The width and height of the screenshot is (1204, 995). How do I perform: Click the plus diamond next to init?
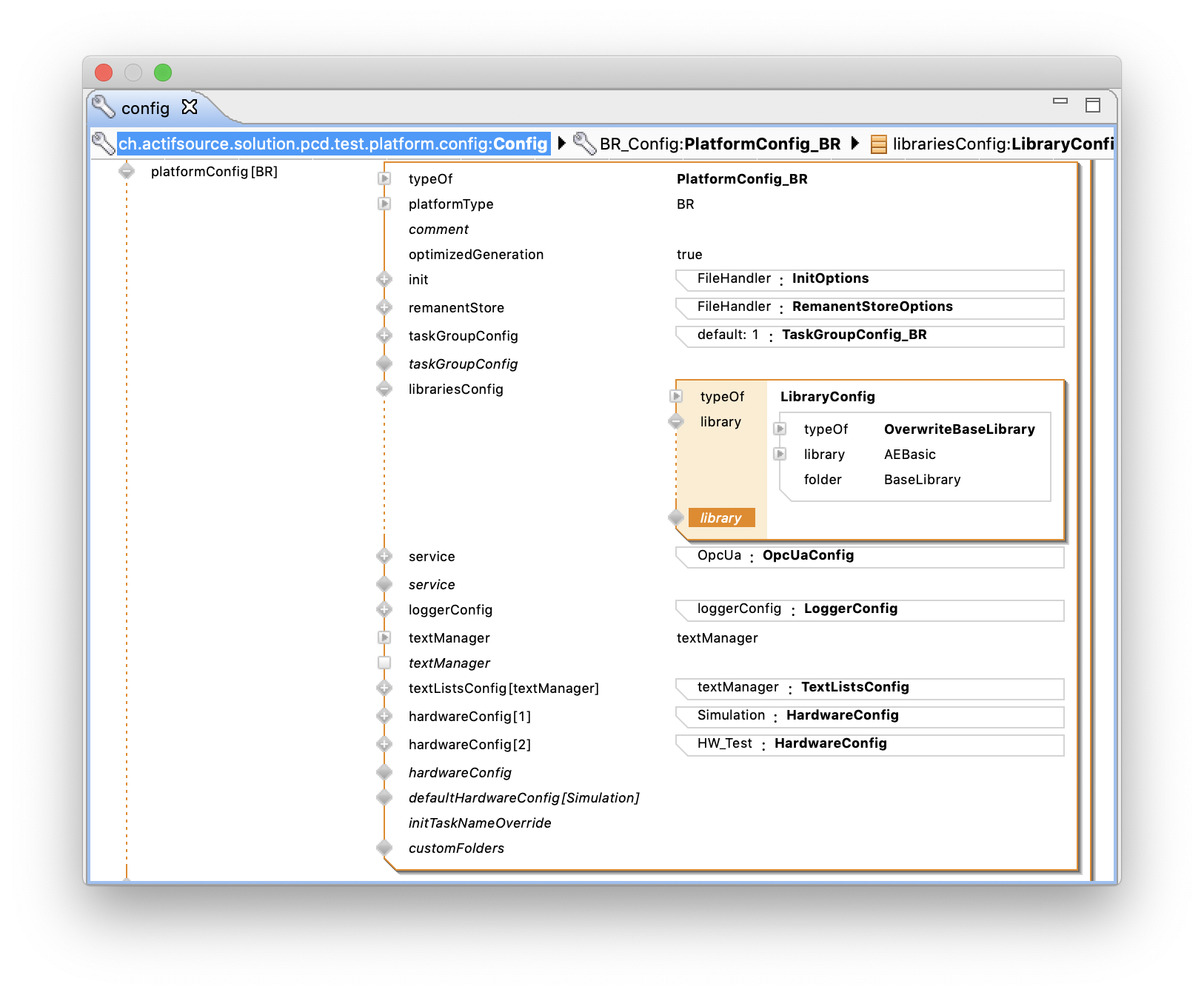(384, 279)
